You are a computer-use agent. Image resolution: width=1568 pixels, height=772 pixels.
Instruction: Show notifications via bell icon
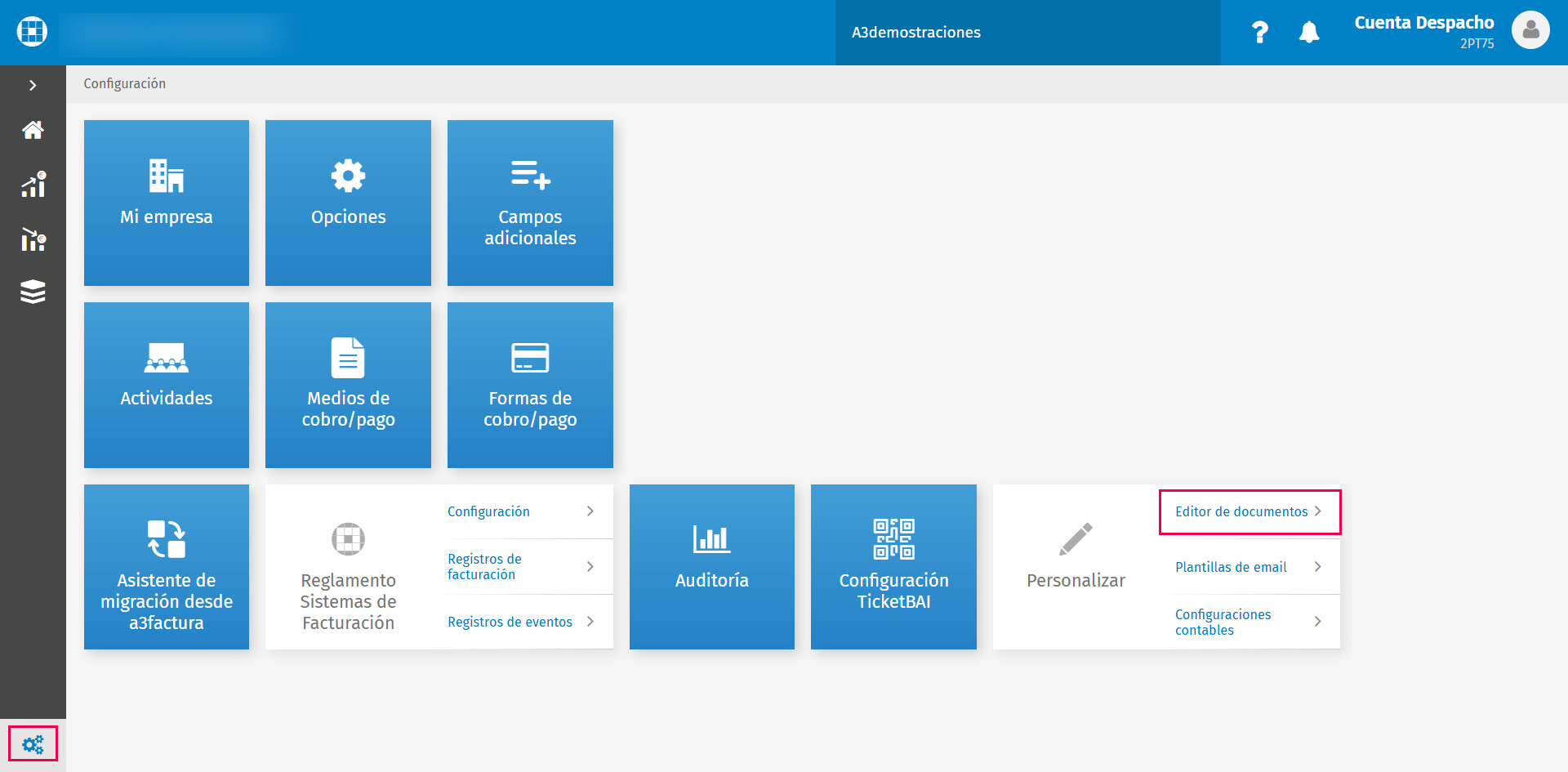[x=1309, y=32]
